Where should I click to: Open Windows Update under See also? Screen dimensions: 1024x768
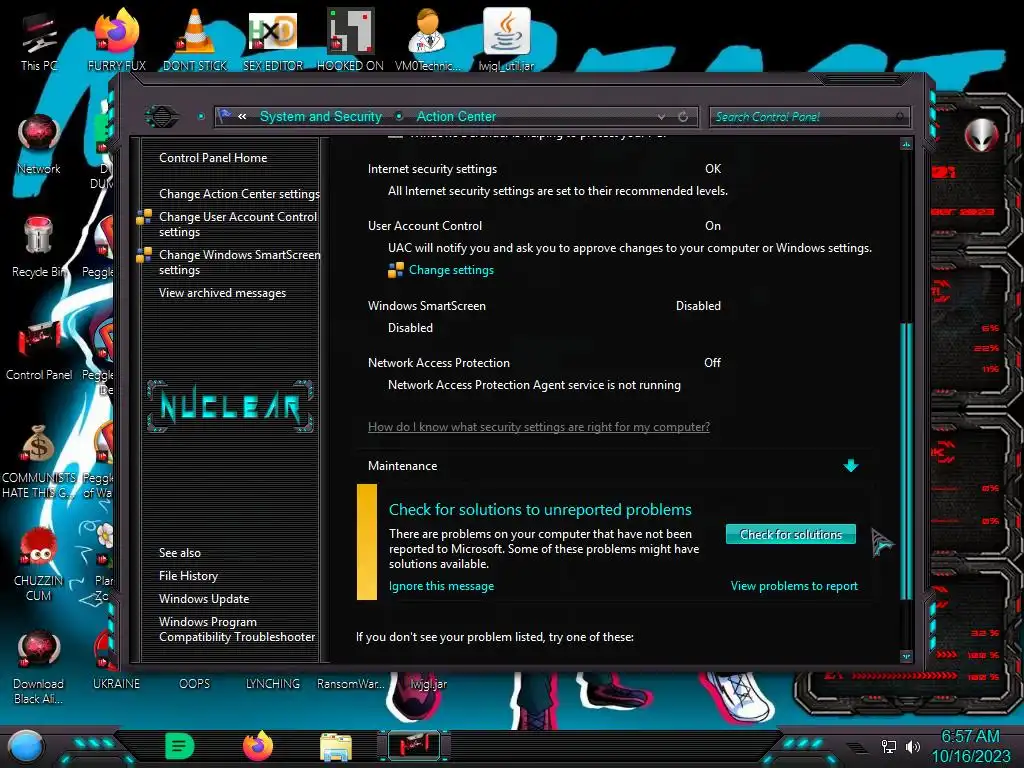204,599
